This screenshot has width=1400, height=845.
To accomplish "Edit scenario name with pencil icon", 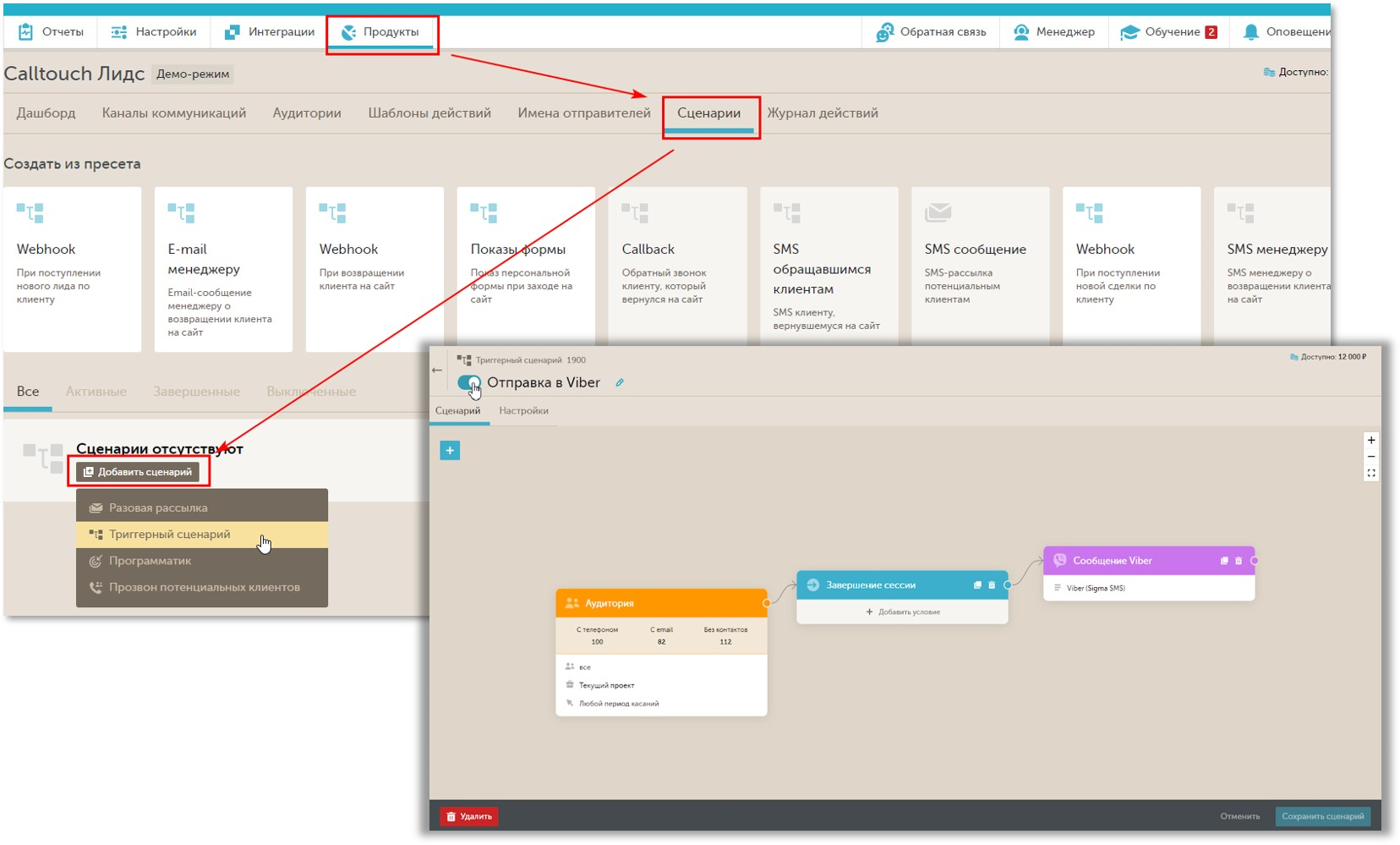I will [x=620, y=382].
